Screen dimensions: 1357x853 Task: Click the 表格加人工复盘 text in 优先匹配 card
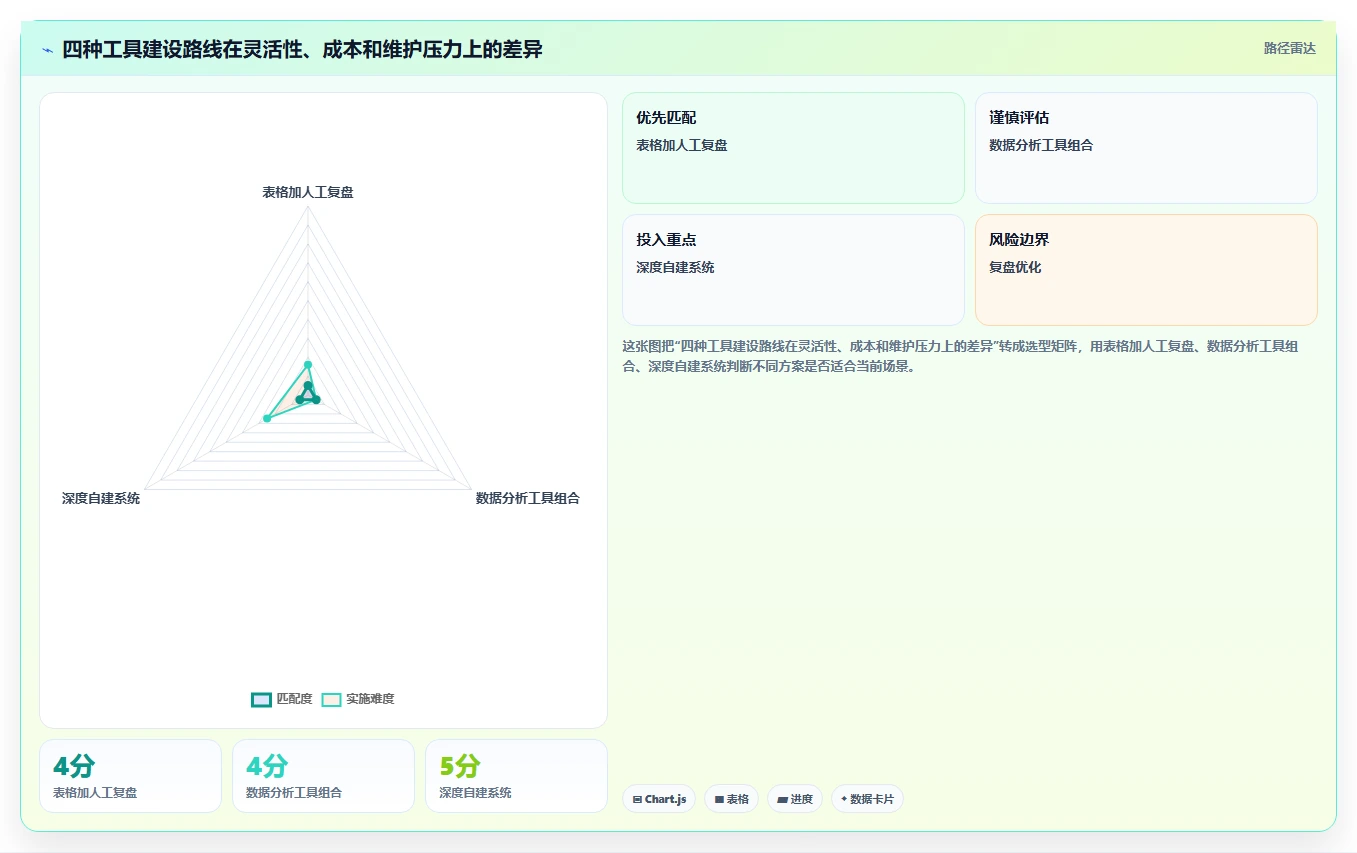tap(682, 145)
